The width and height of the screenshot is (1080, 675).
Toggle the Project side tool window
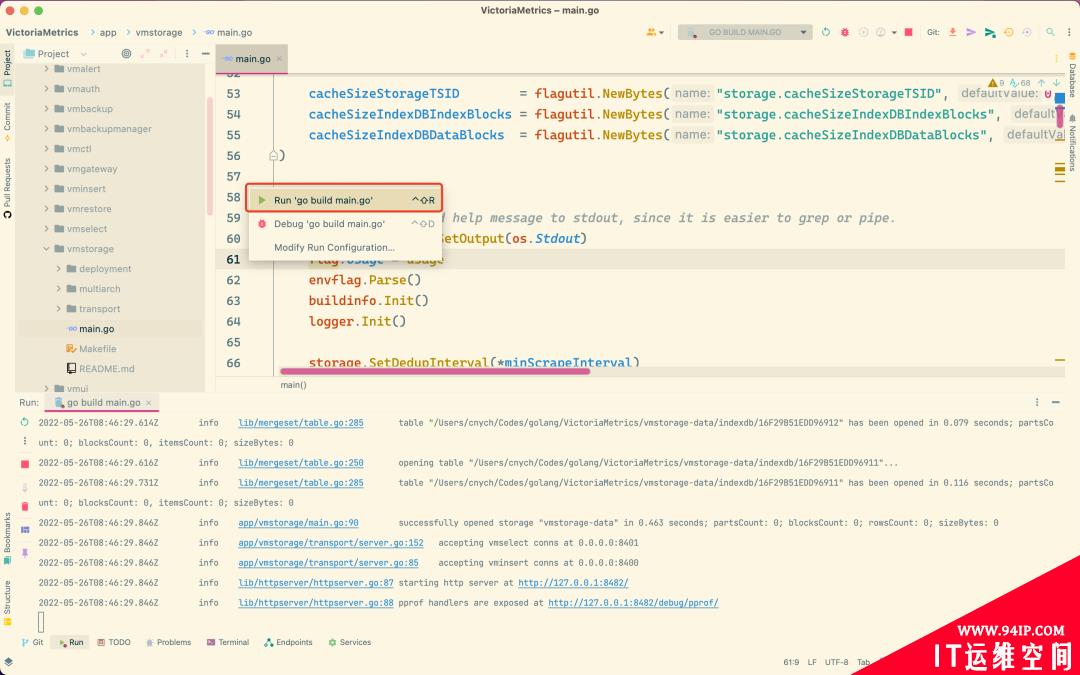click(x=7, y=68)
